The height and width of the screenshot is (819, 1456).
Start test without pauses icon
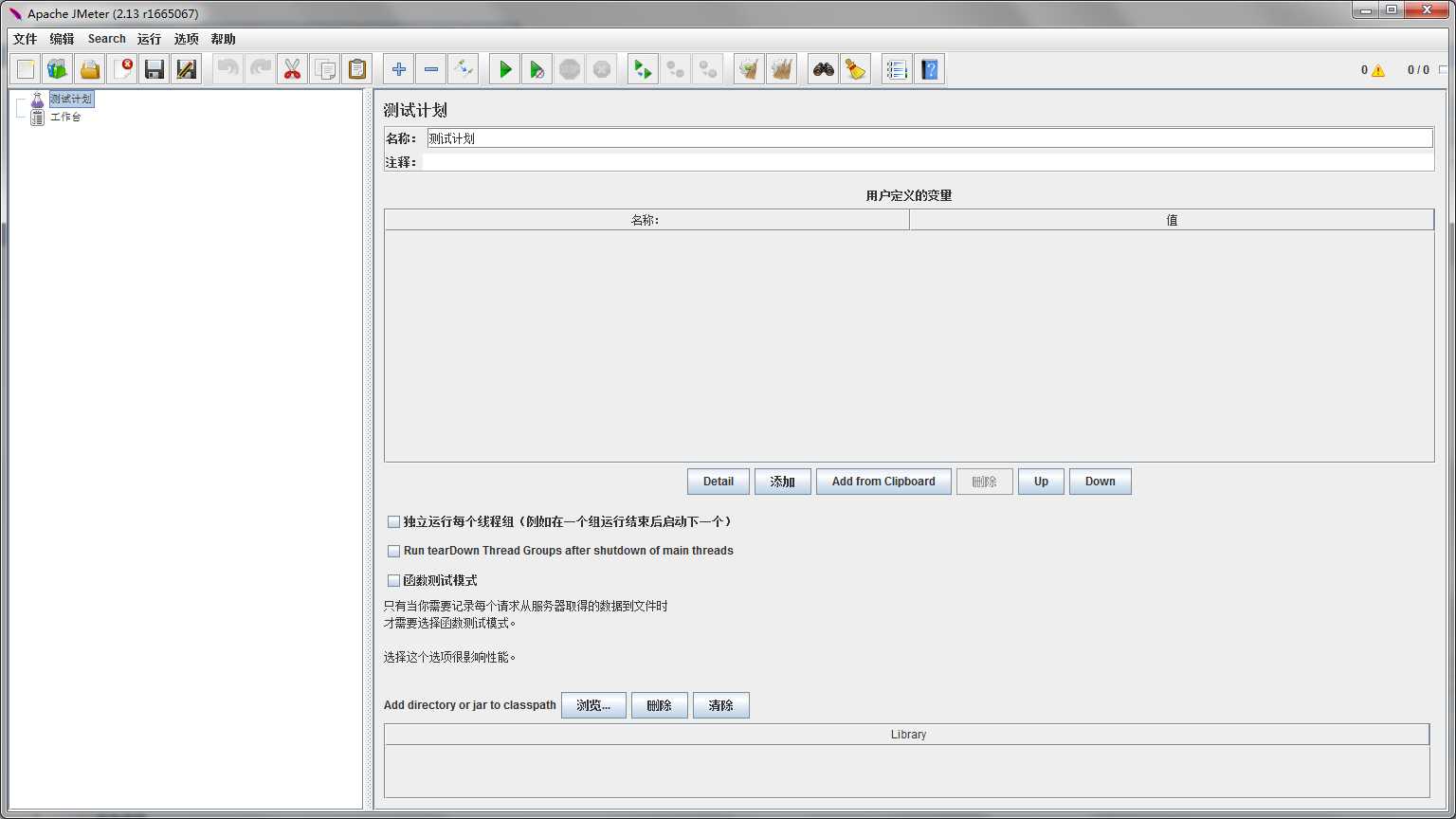(537, 69)
